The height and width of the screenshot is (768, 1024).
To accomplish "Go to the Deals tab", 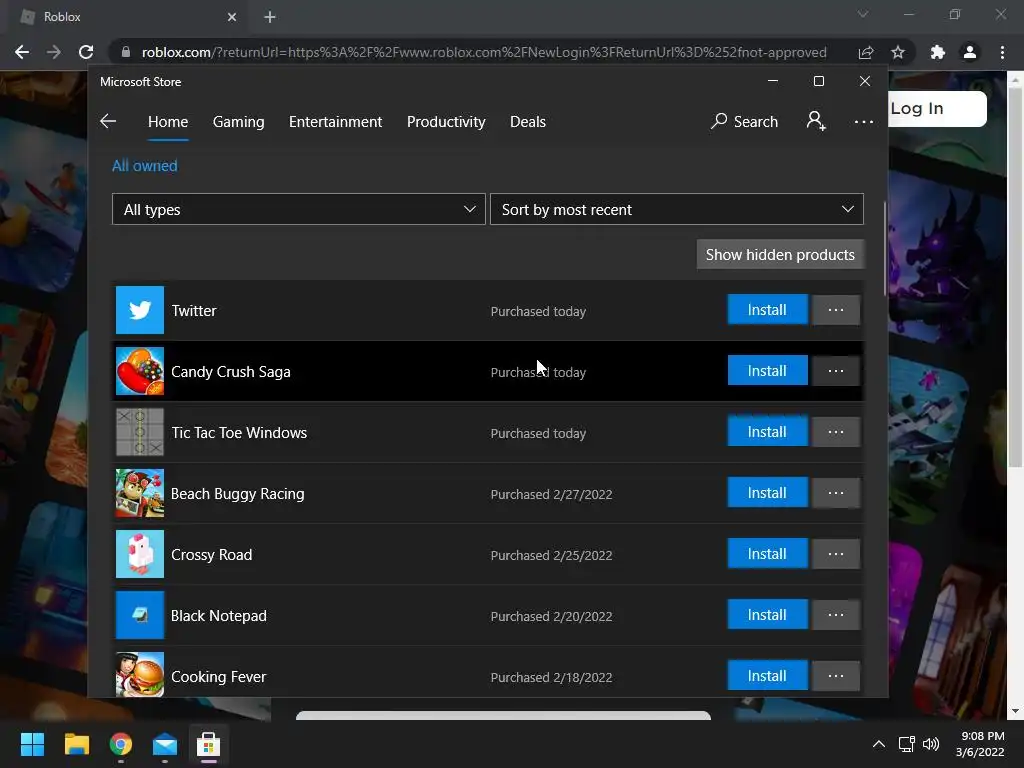I will point(528,122).
